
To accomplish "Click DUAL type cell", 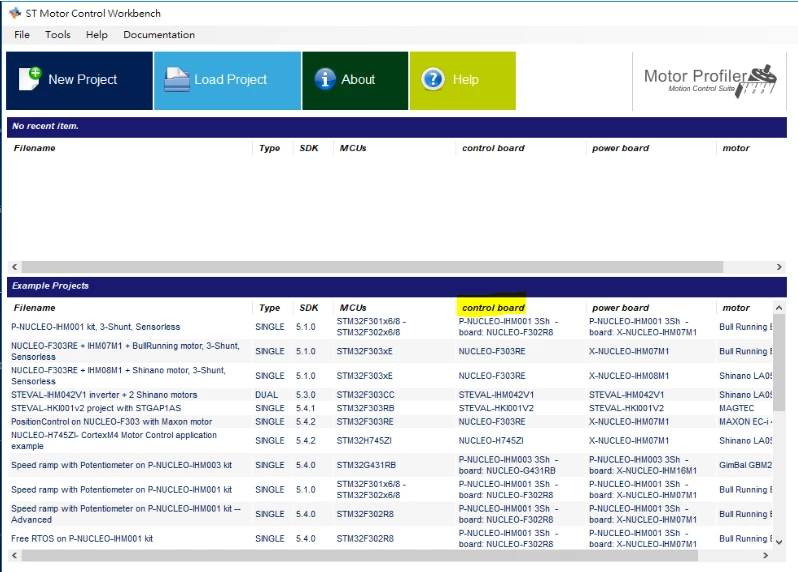I will coord(266,395).
